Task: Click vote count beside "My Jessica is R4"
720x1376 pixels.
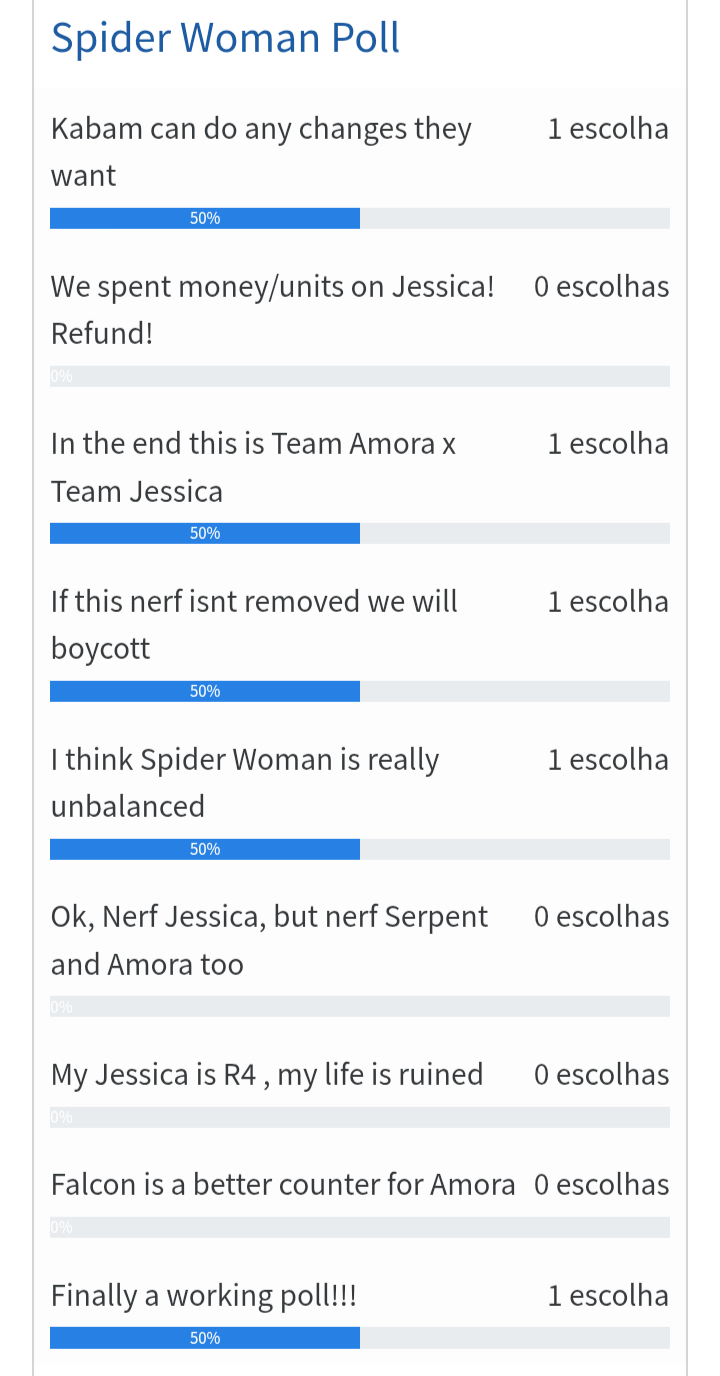Action: 601,1074
